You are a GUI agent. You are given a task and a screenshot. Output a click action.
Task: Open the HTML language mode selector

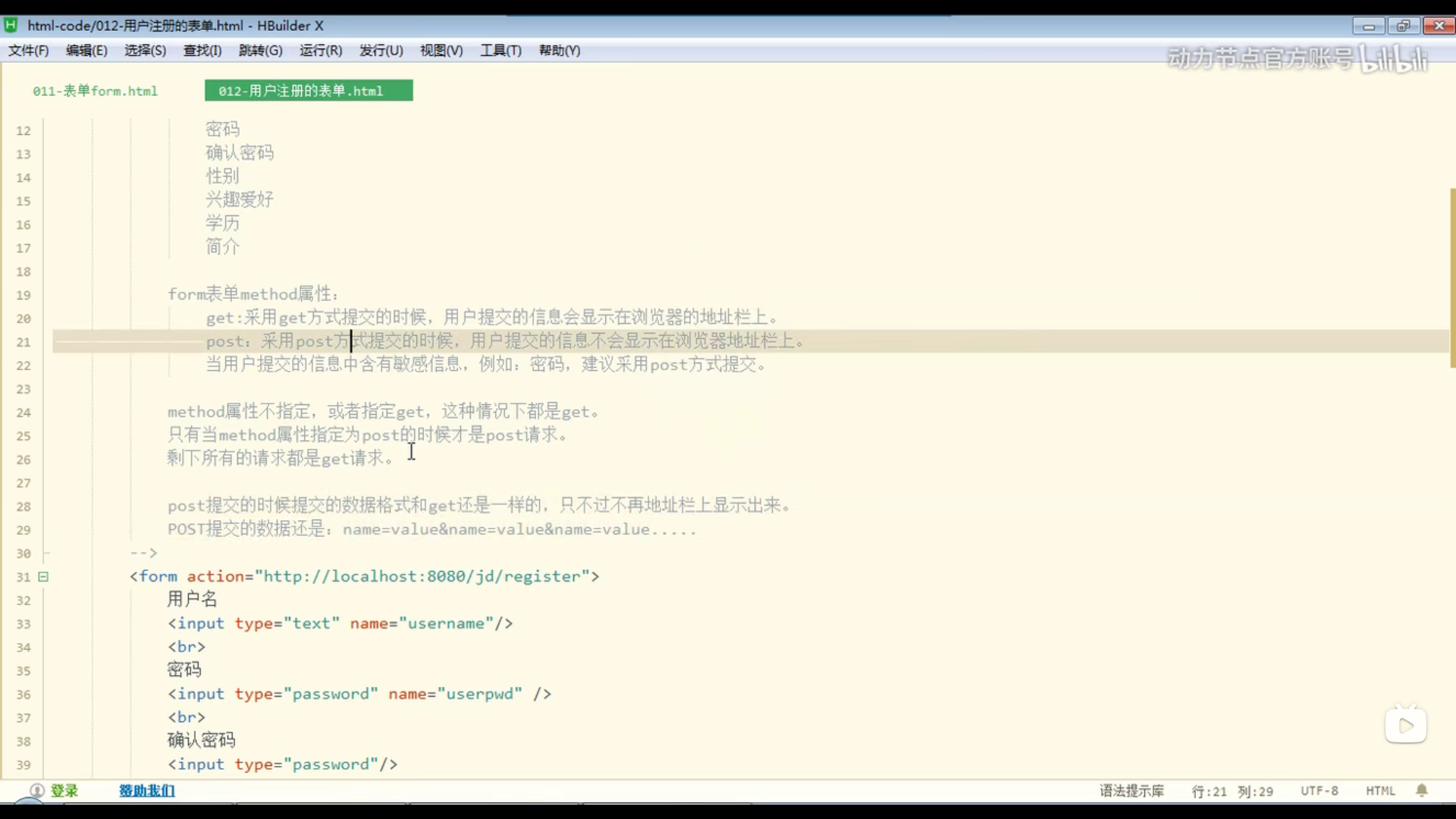[x=1380, y=791]
